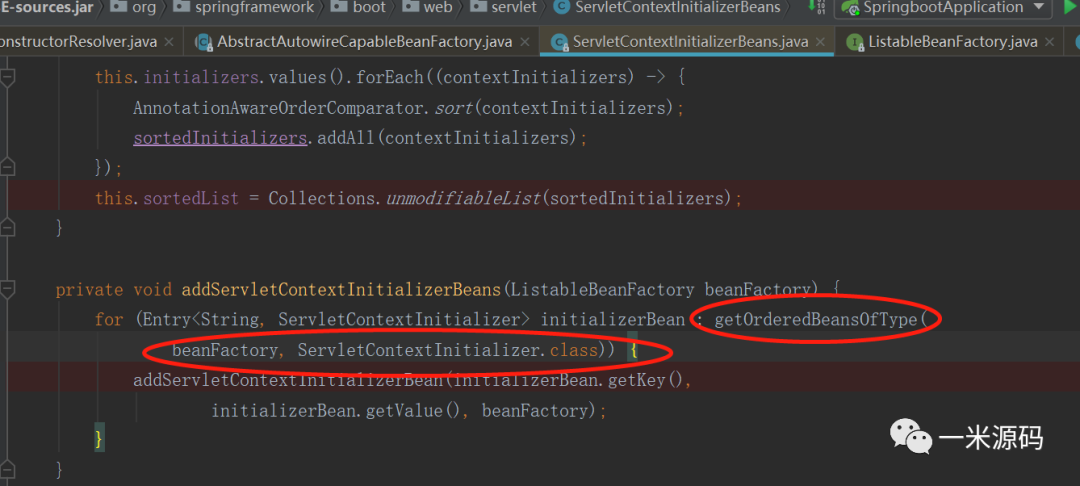The image size is (1080, 486).
Task: Click the underlined sortedInitializers variable
Action: [x=220, y=137]
